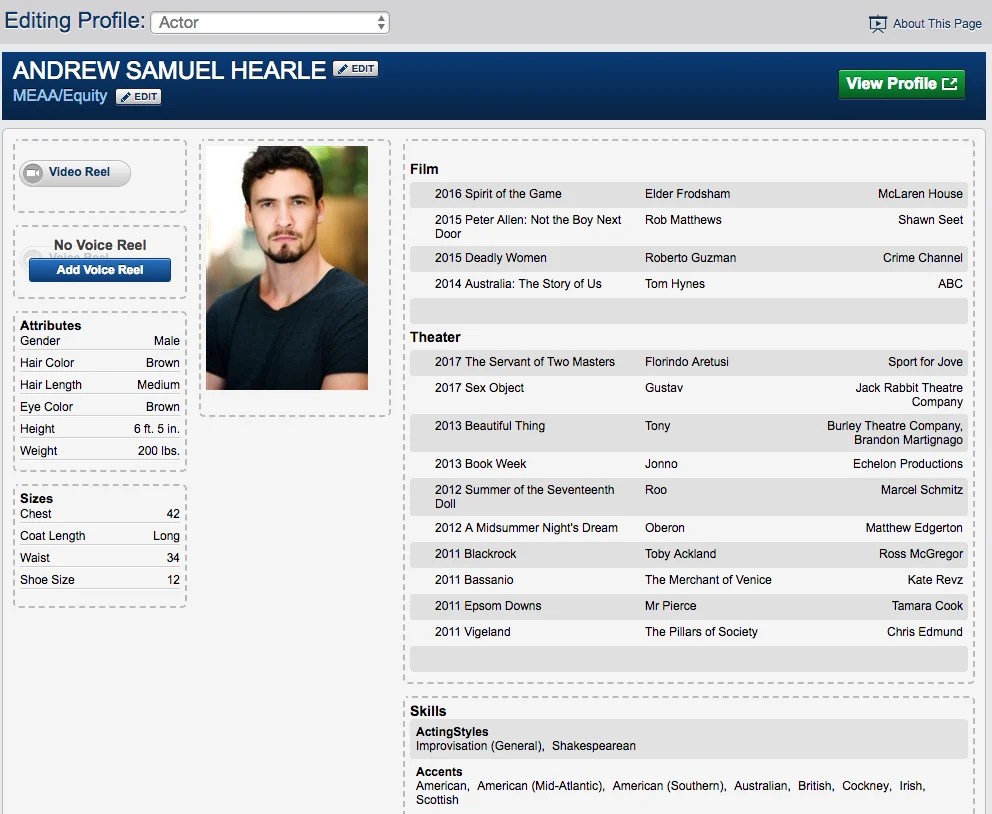Click the green View Profile button
Viewport: 992px width, 814px height.
[x=899, y=84]
